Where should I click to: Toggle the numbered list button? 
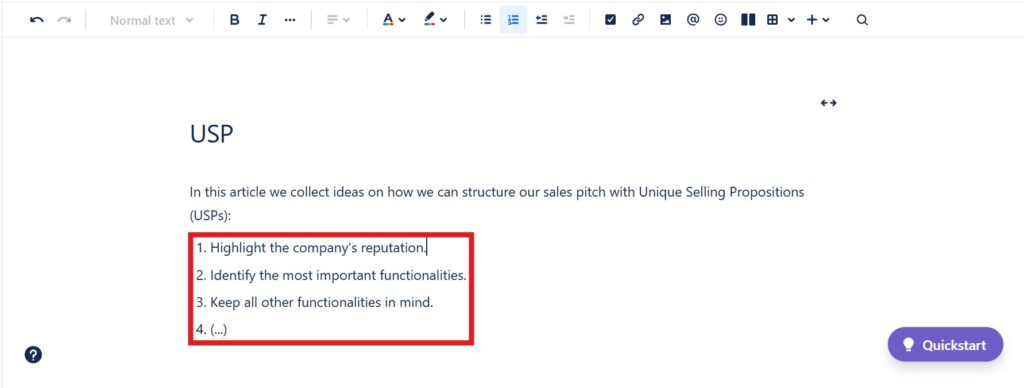point(513,20)
